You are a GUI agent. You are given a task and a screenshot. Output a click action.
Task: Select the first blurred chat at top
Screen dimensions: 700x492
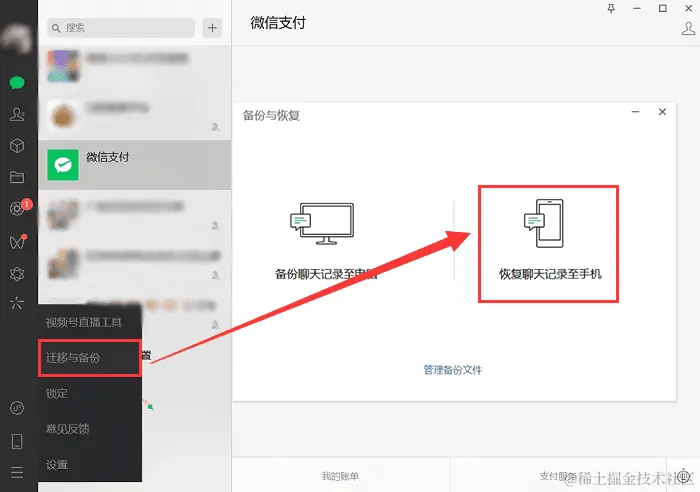(x=135, y=66)
